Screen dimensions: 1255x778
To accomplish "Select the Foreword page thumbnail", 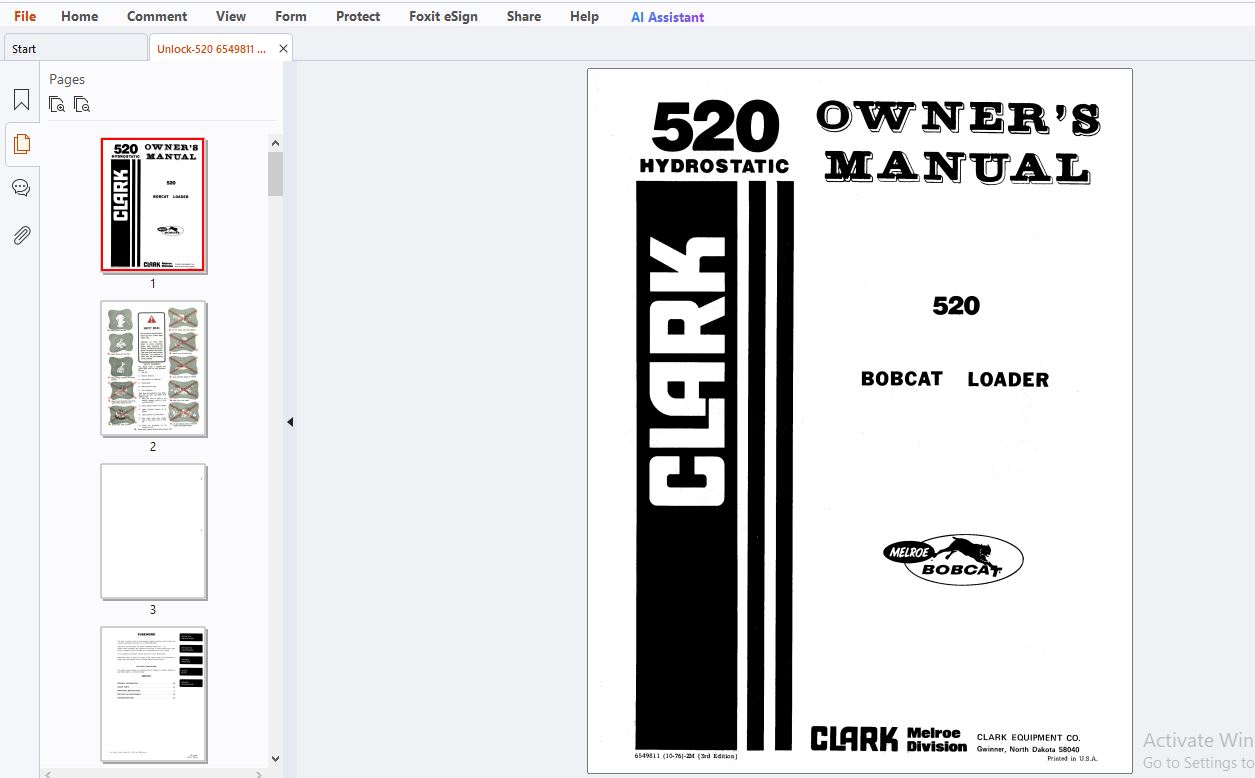I will pyautogui.click(x=153, y=694).
